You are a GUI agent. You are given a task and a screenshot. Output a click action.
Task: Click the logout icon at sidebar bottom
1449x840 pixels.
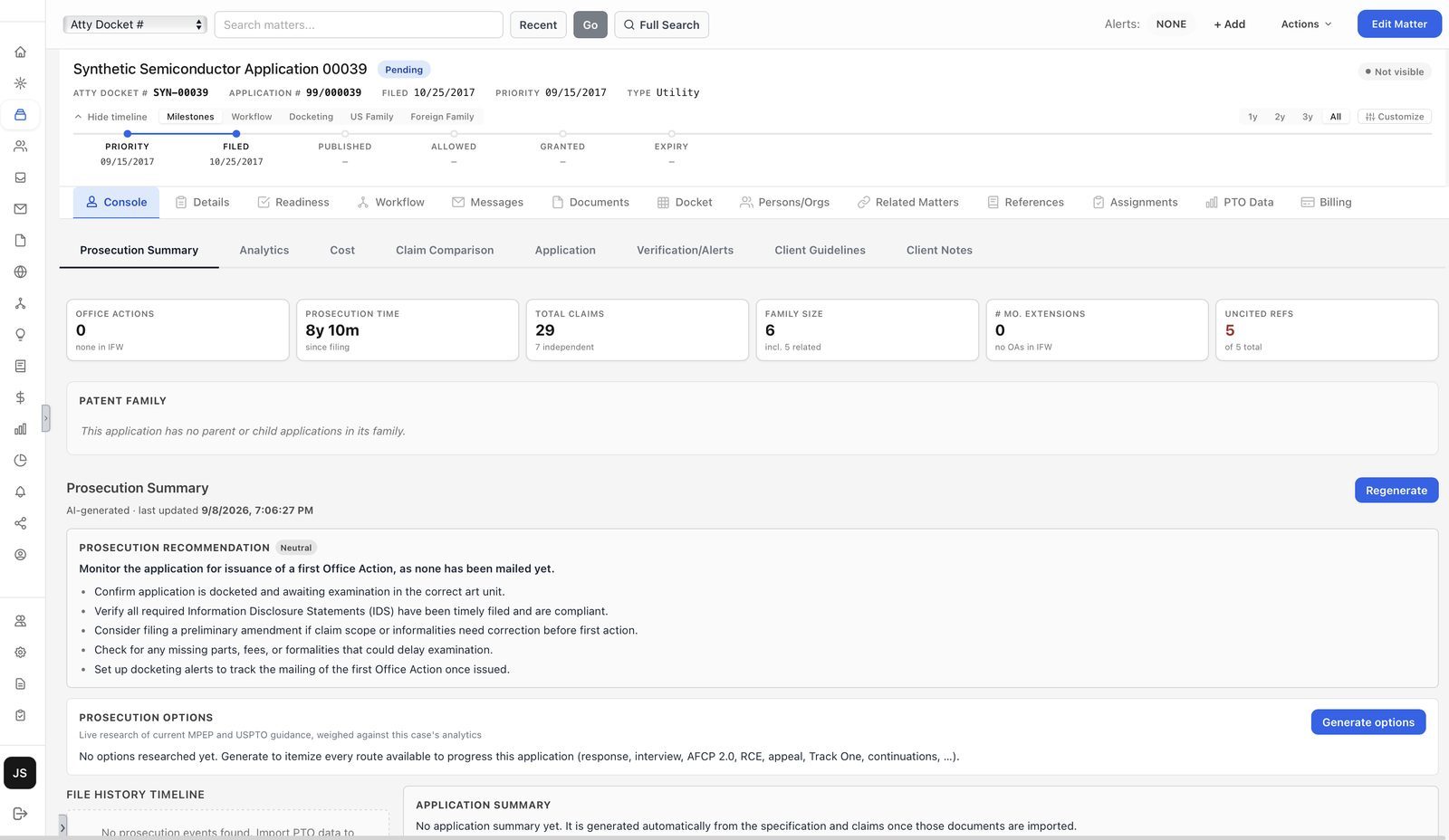pyautogui.click(x=20, y=814)
